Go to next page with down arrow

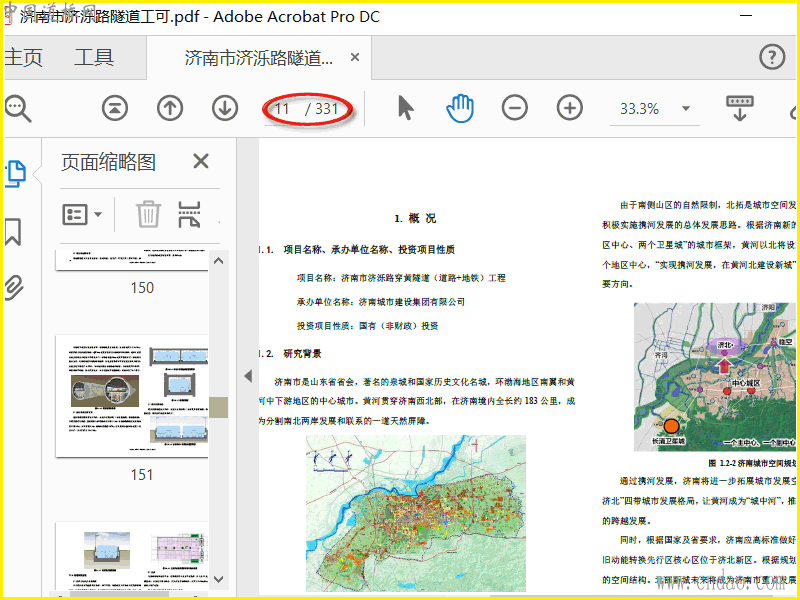[225, 108]
